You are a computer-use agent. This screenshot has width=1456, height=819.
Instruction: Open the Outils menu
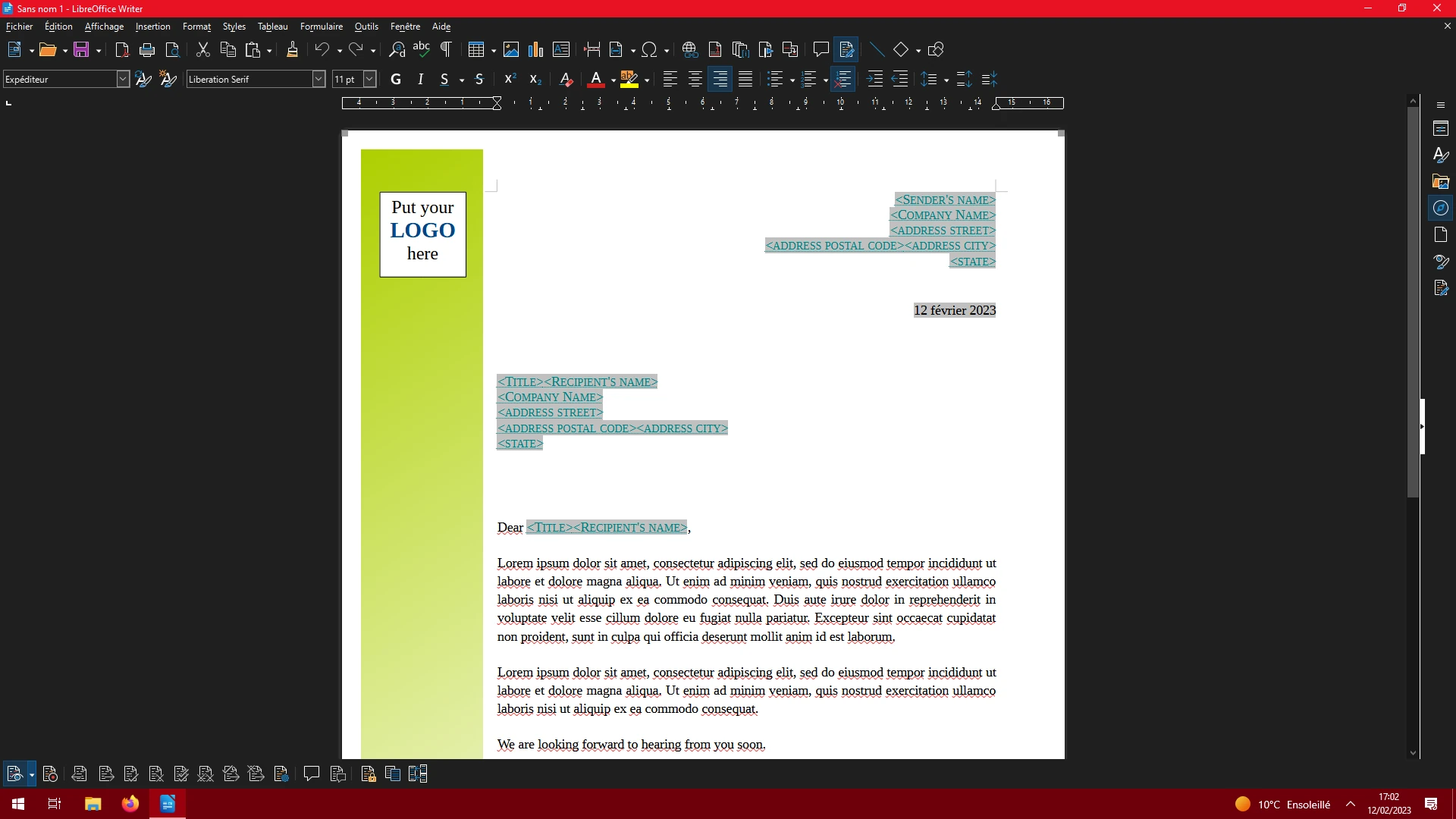[x=366, y=27]
